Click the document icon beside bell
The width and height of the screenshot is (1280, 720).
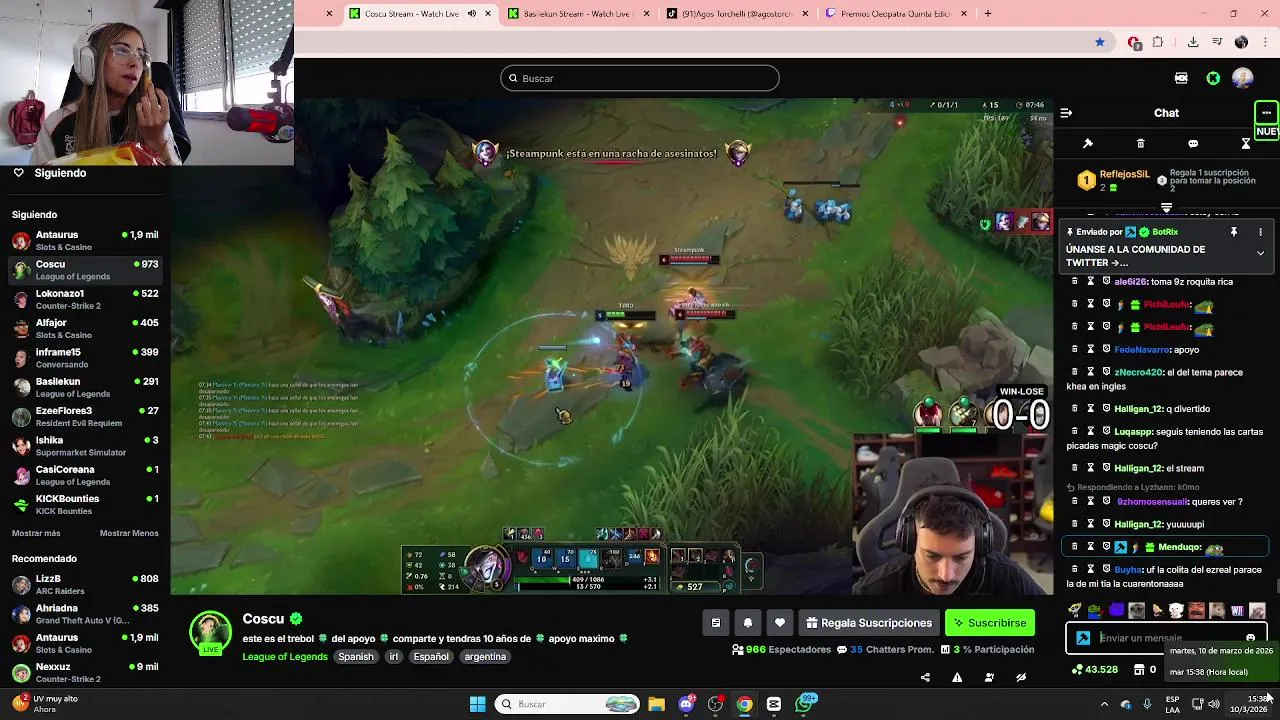point(716,623)
